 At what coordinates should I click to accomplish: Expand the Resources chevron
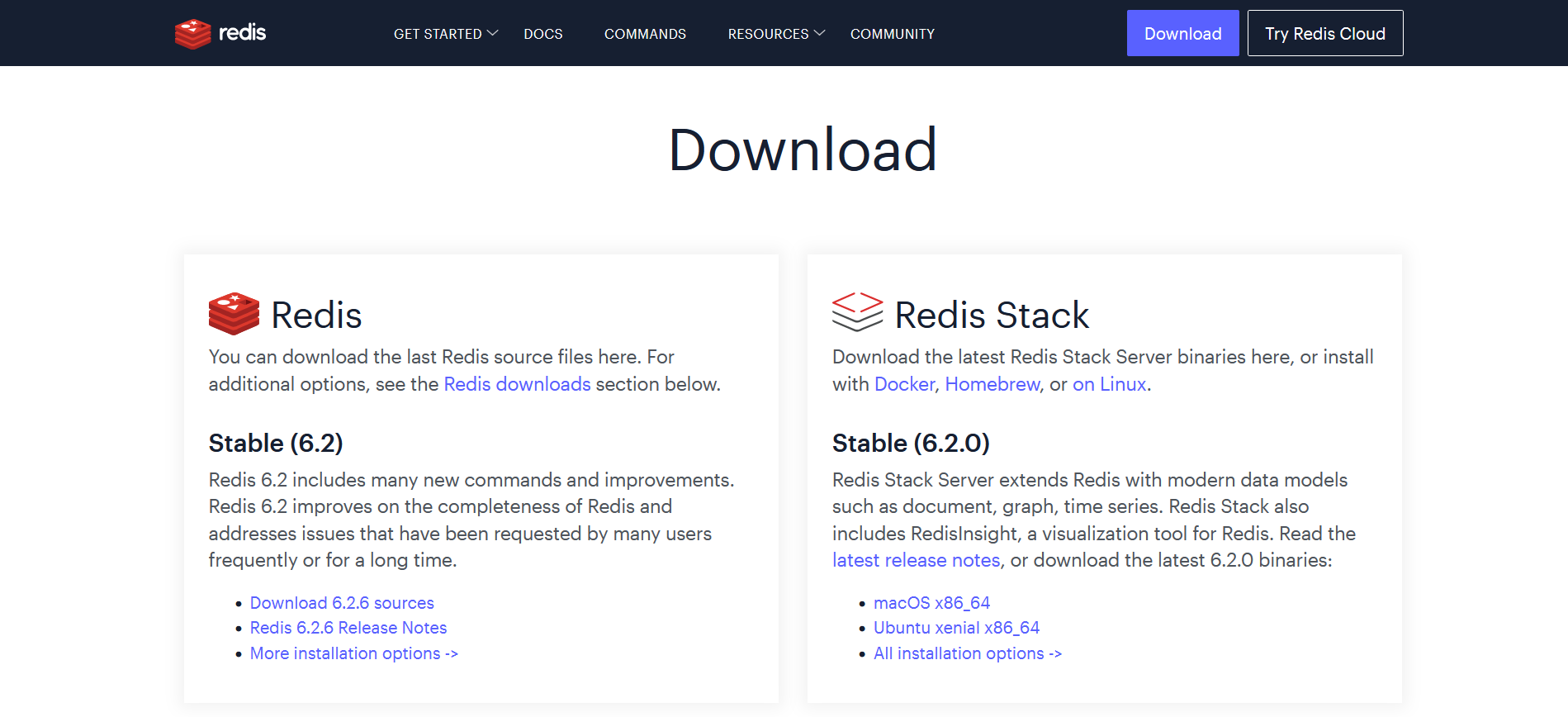[x=819, y=33]
